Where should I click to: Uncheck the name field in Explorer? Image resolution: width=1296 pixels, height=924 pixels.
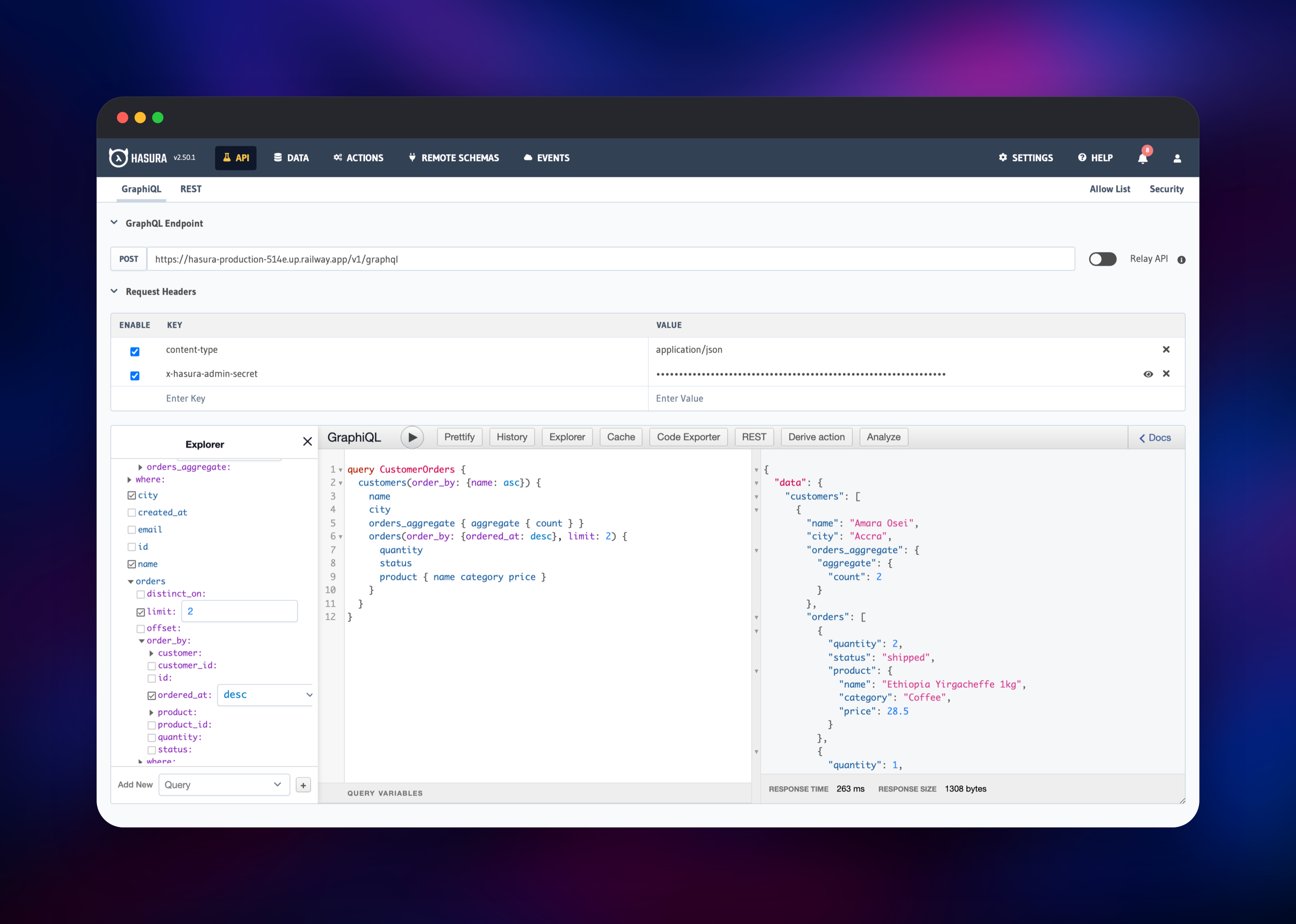(x=131, y=564)
